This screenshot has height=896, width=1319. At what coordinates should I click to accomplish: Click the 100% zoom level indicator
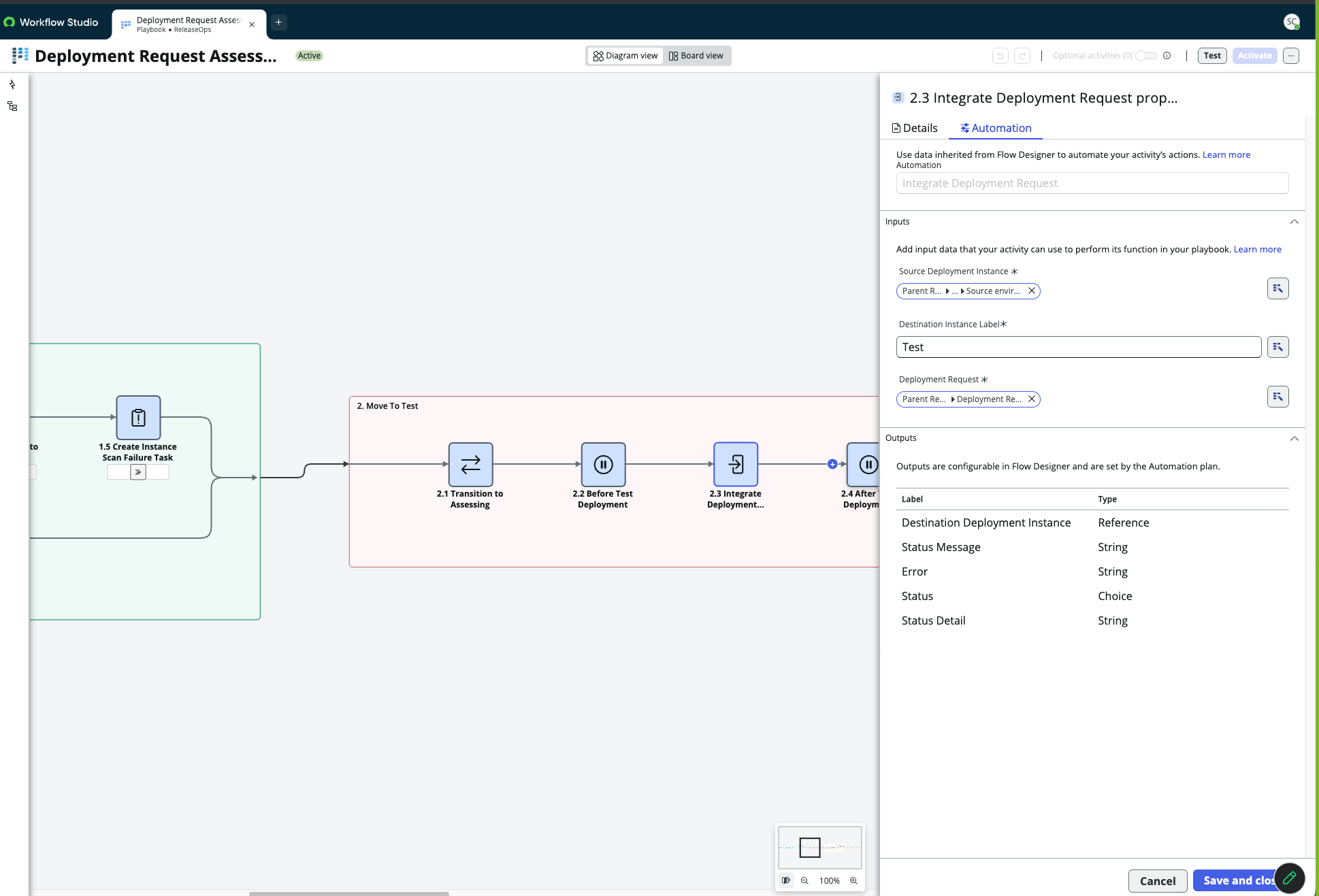pos(829,880)
